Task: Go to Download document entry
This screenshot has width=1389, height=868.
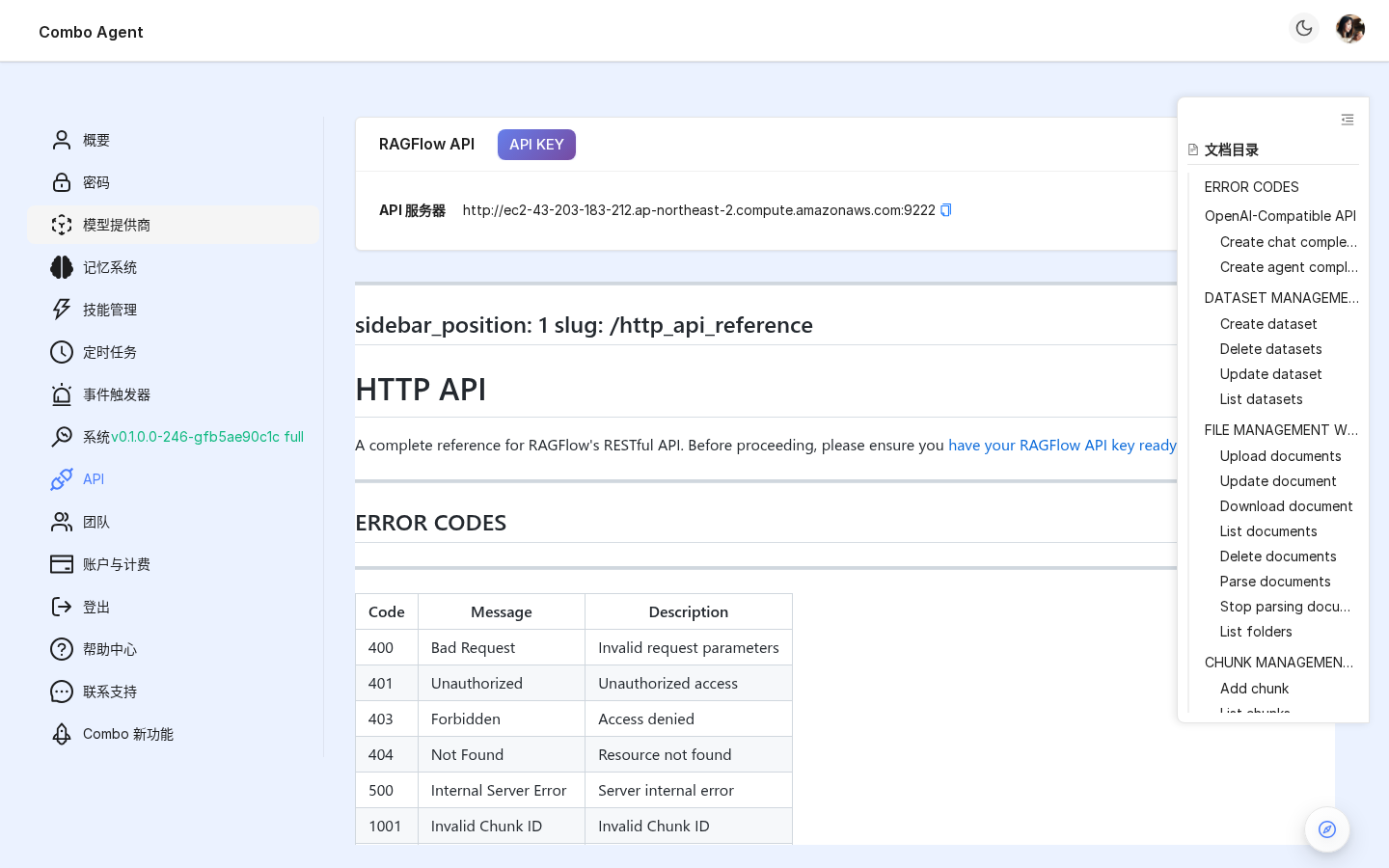Action: (x=1286, y=506)
